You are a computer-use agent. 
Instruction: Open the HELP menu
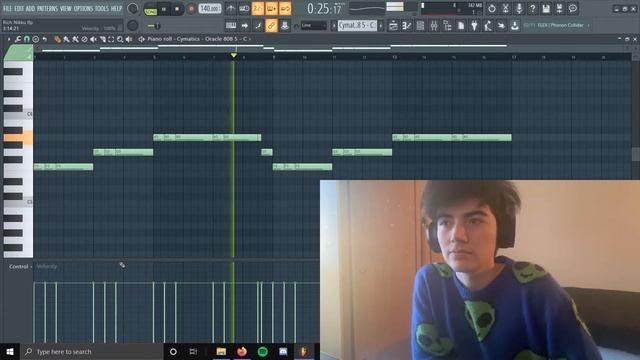[x=116, y=9]
